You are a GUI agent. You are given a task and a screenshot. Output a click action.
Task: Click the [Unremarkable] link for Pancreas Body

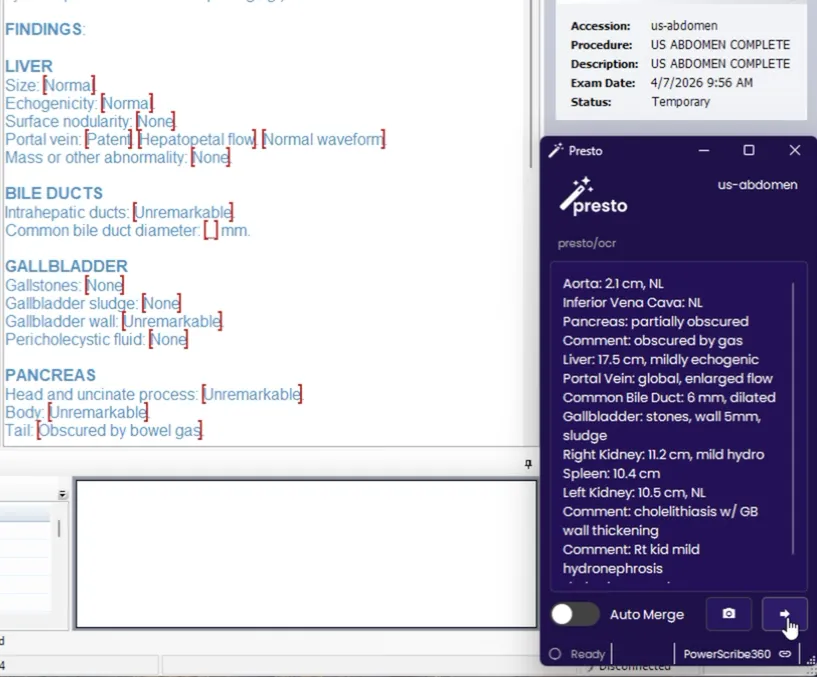(98, 412)
